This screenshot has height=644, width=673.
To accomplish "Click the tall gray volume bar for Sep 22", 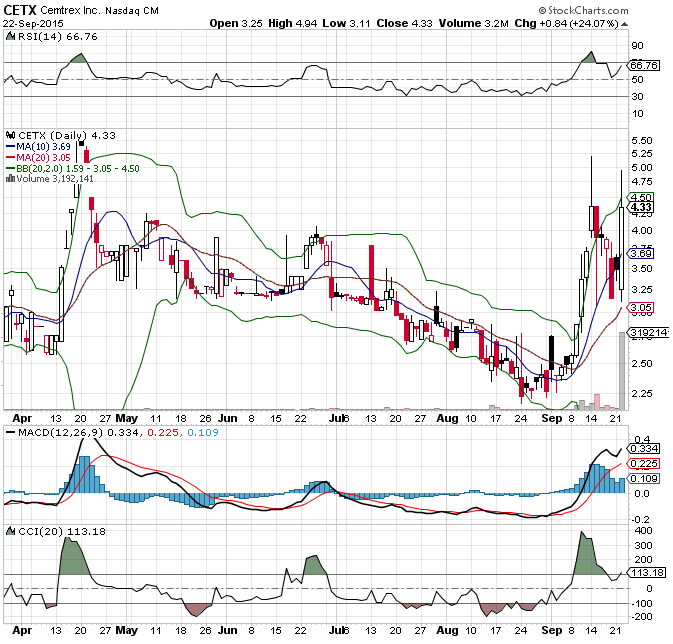I will click(x=621, y=371).
